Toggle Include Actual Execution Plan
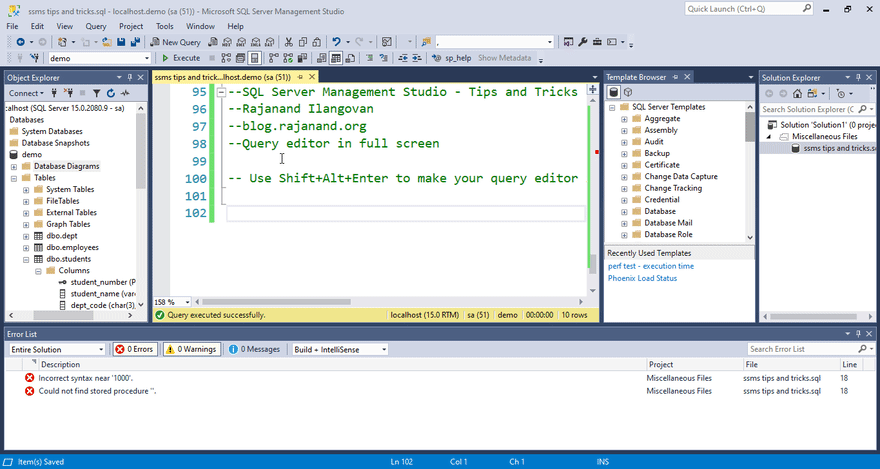 [x=274, y=58]
